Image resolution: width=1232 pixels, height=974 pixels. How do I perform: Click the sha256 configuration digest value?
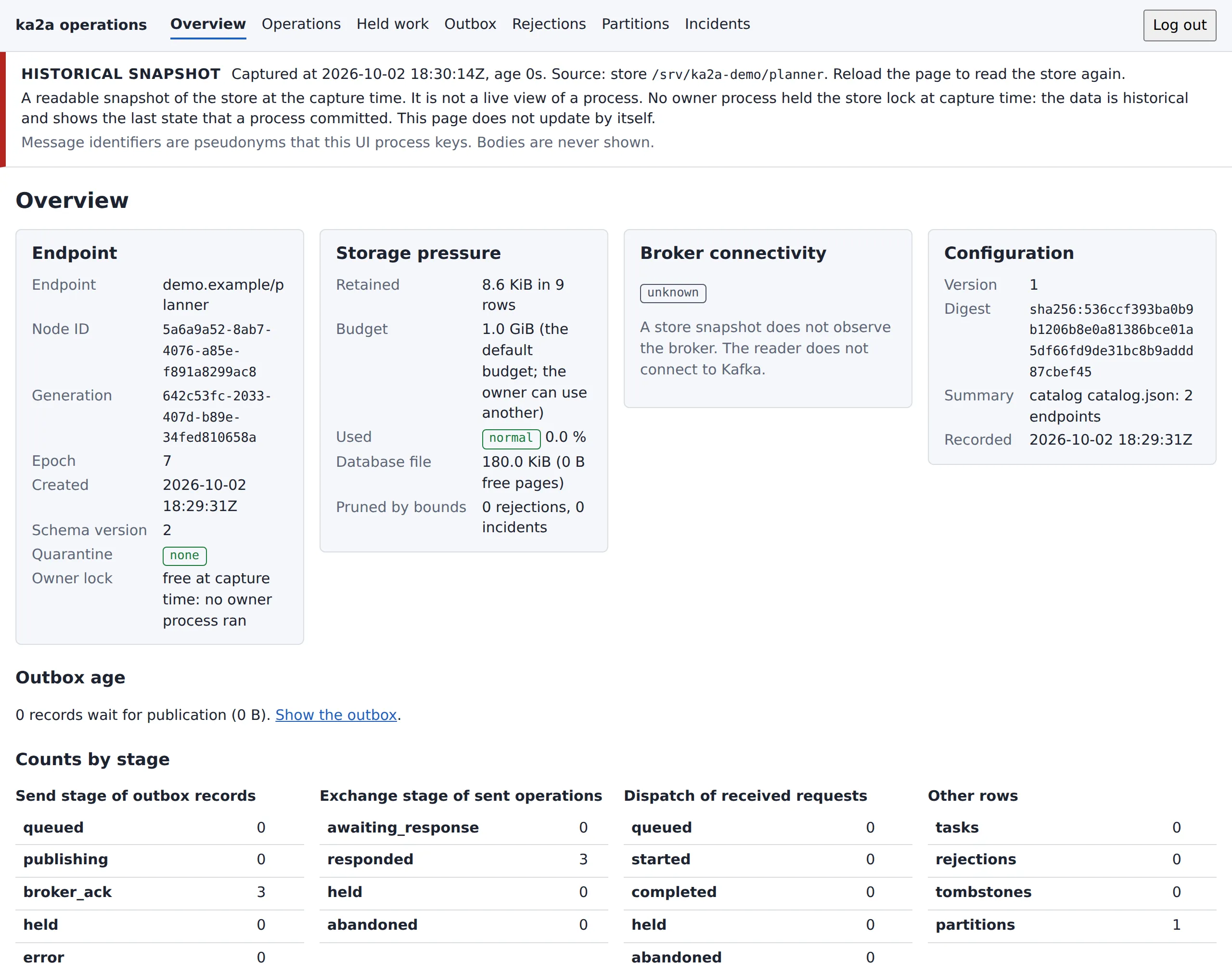point(1111,340)
